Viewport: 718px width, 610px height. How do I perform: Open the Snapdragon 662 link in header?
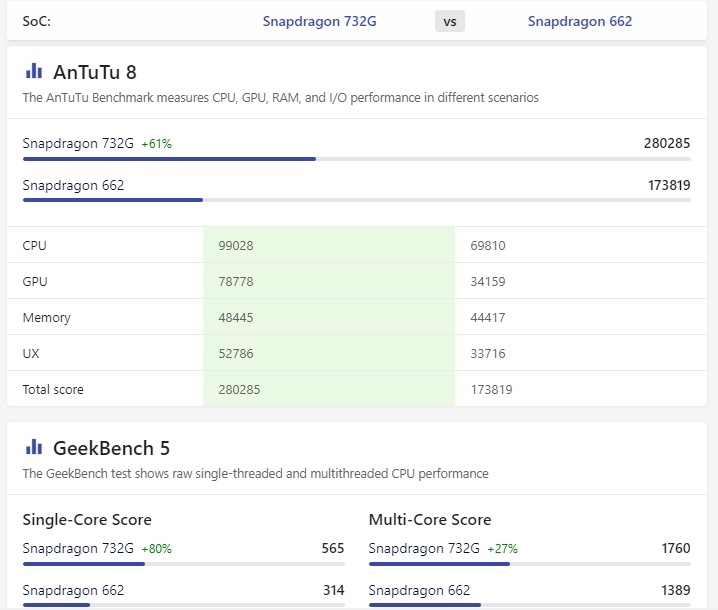tap(580, 22)
